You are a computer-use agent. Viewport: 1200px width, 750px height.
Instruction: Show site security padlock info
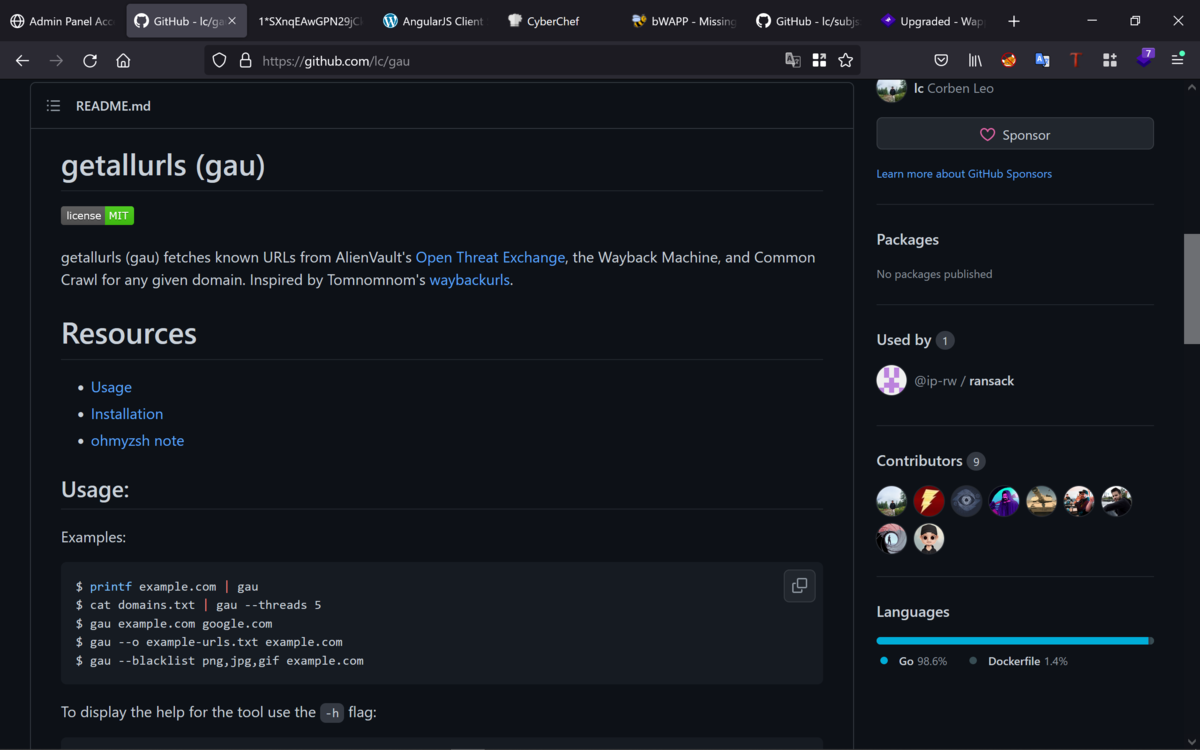pos(245,60)
